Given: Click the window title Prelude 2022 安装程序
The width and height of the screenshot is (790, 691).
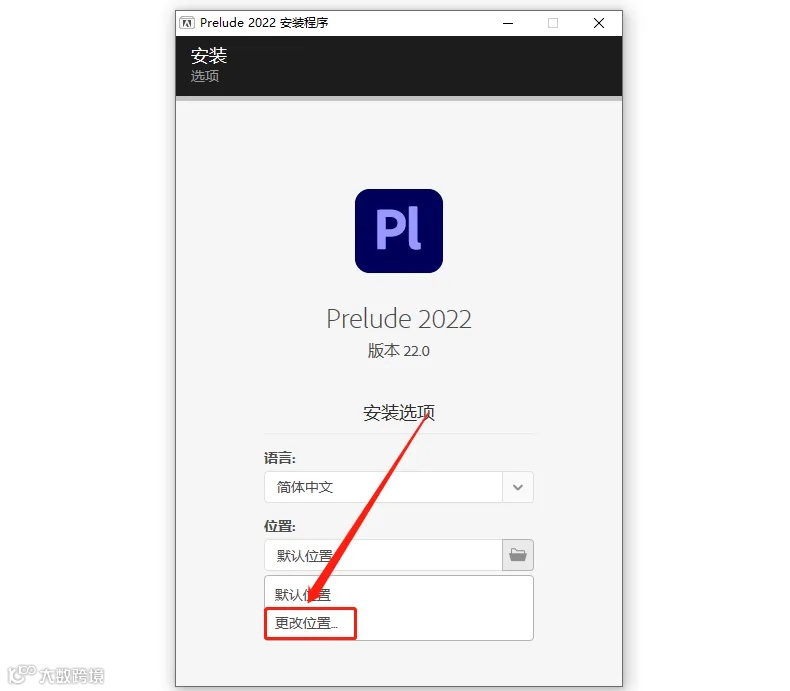Looking at the screenshot, I should 264,23.
